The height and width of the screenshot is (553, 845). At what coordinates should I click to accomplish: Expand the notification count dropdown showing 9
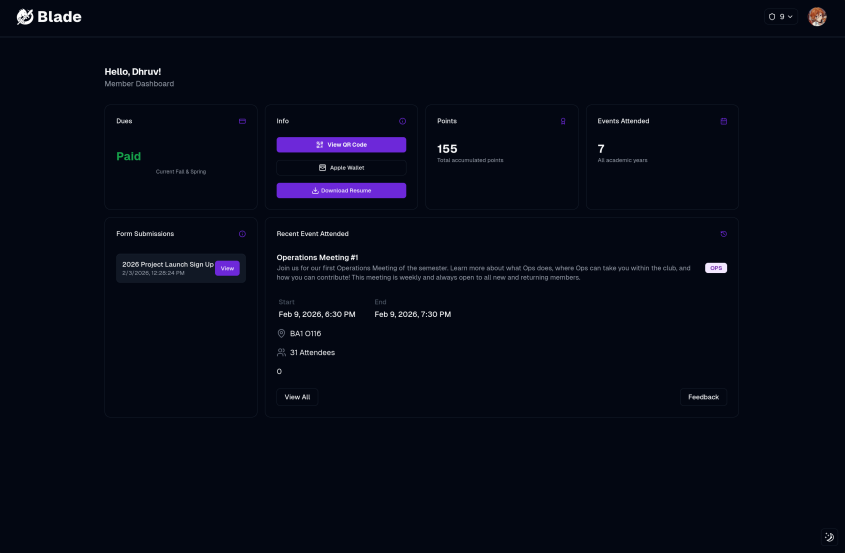(x=780, y=17)
